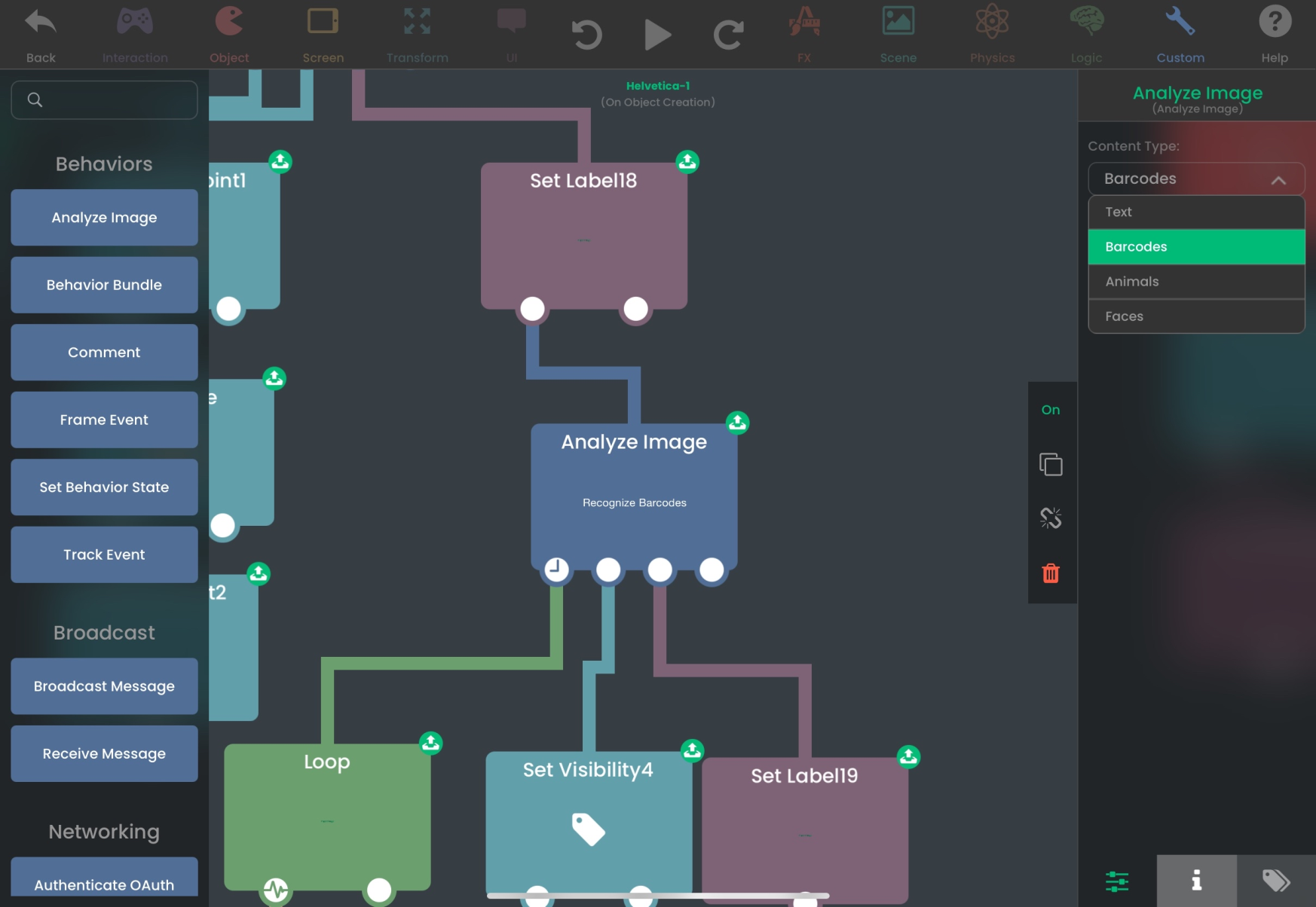Click the horizontal canvas scrollbar
Viewport: 1316px width, 907px height.
point(657,896)
